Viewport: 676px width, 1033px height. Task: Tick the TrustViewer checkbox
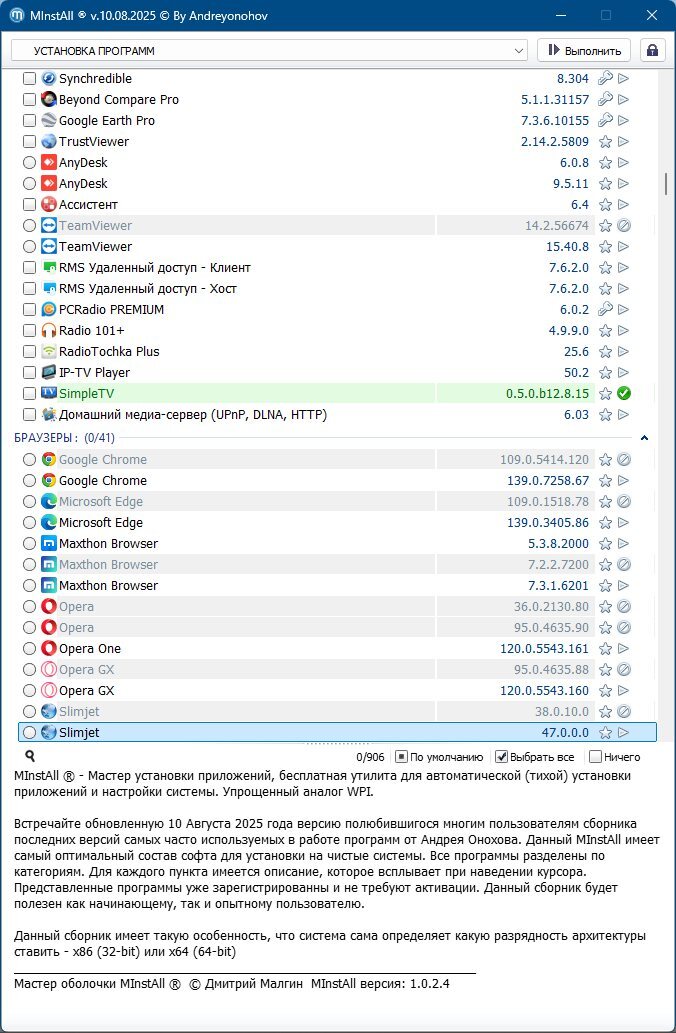pos(29,142)
